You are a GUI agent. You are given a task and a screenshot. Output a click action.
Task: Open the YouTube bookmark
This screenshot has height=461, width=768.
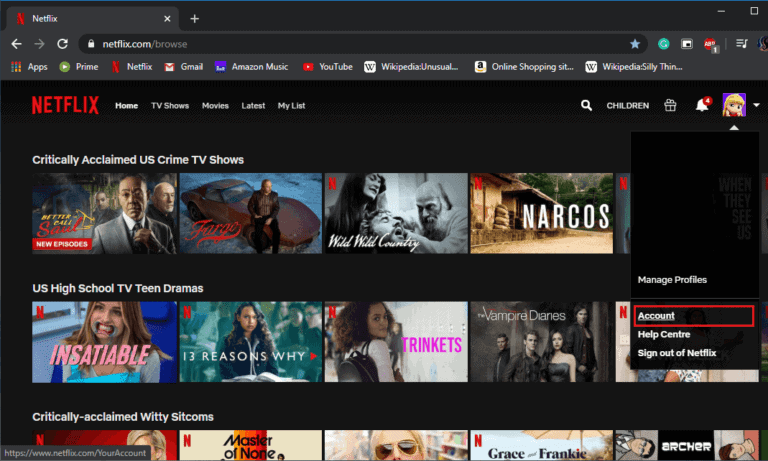[328, 67]
